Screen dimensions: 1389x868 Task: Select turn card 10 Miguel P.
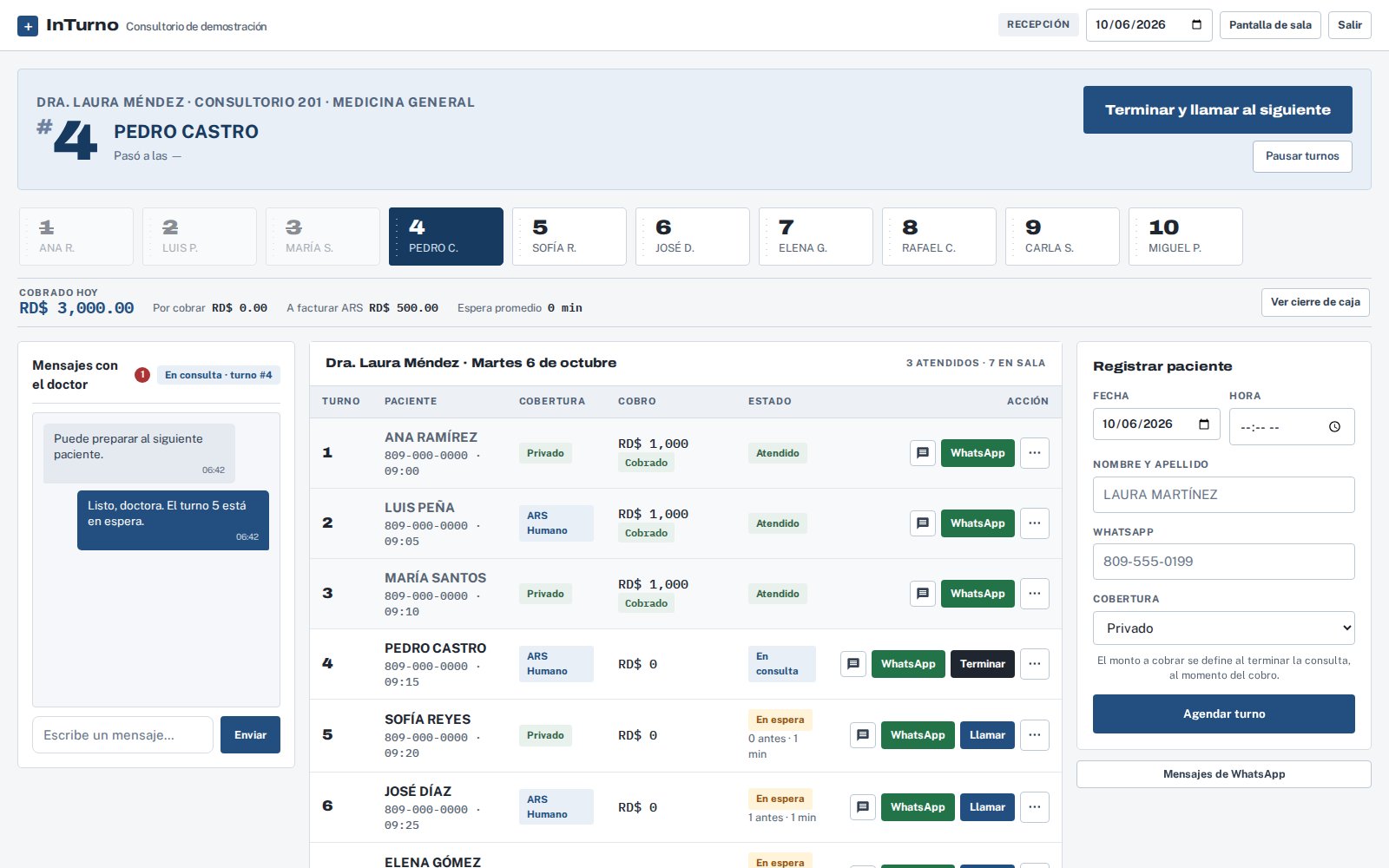click(x=1186, y=236)
